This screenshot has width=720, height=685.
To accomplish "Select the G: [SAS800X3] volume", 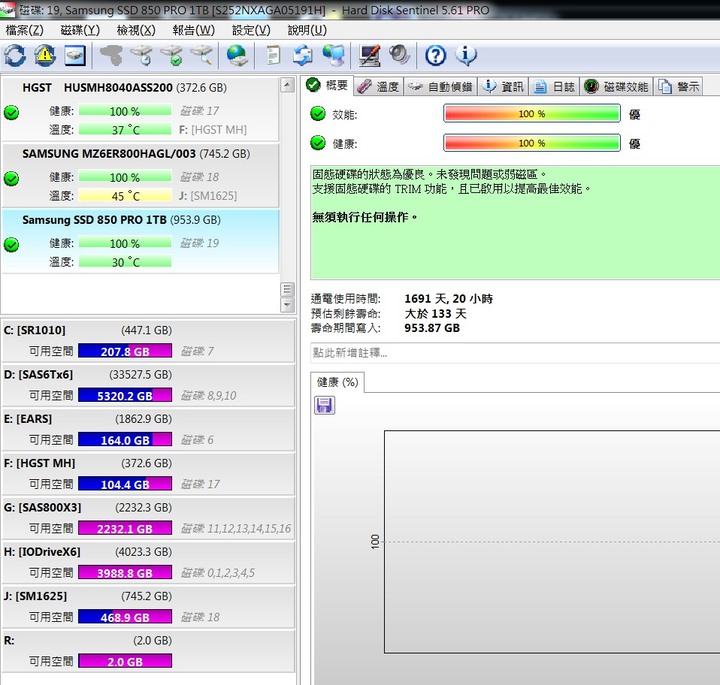I will pyautogui.click(x=148, y=518).
